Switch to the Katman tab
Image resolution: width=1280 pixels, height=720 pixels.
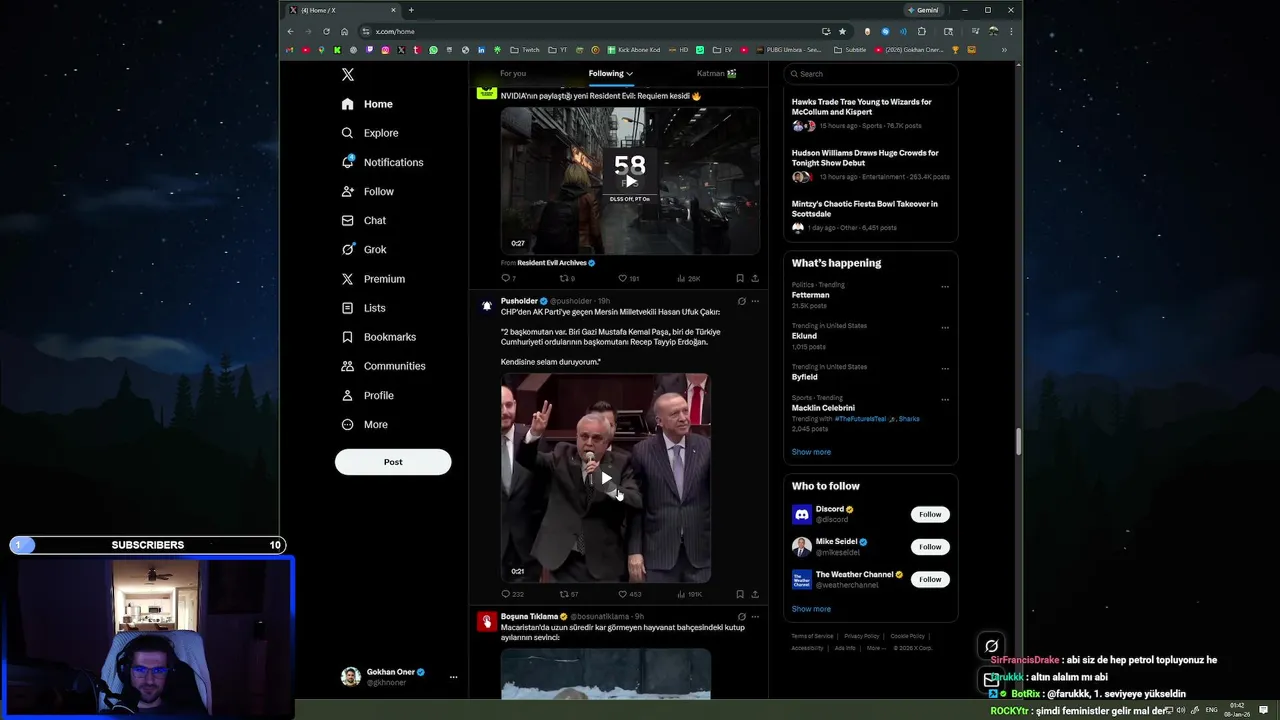point(716,73)
